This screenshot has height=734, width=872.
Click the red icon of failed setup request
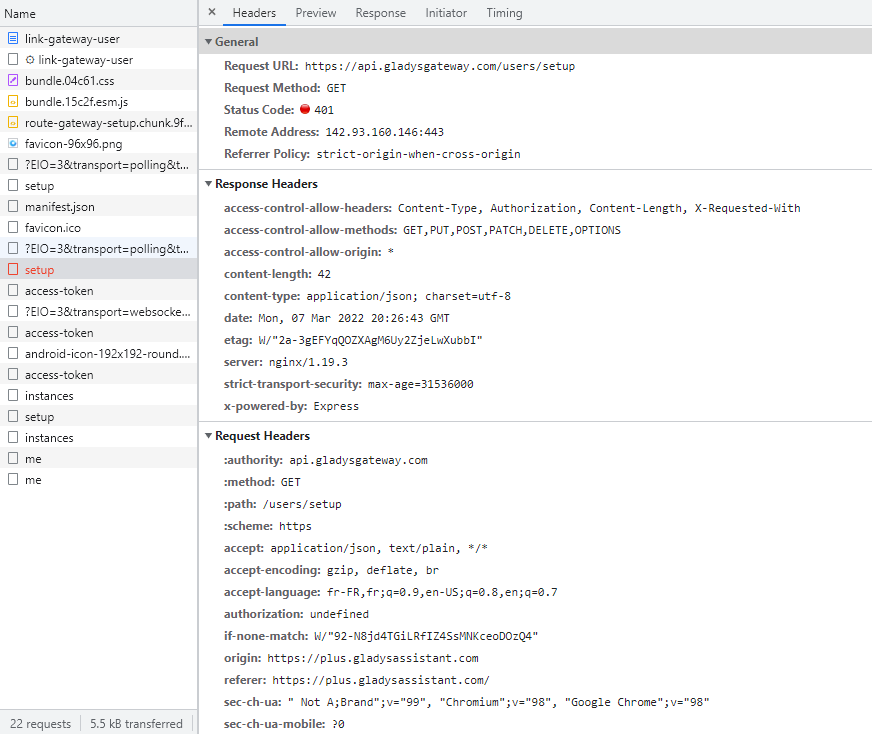[x=13, y=270]
